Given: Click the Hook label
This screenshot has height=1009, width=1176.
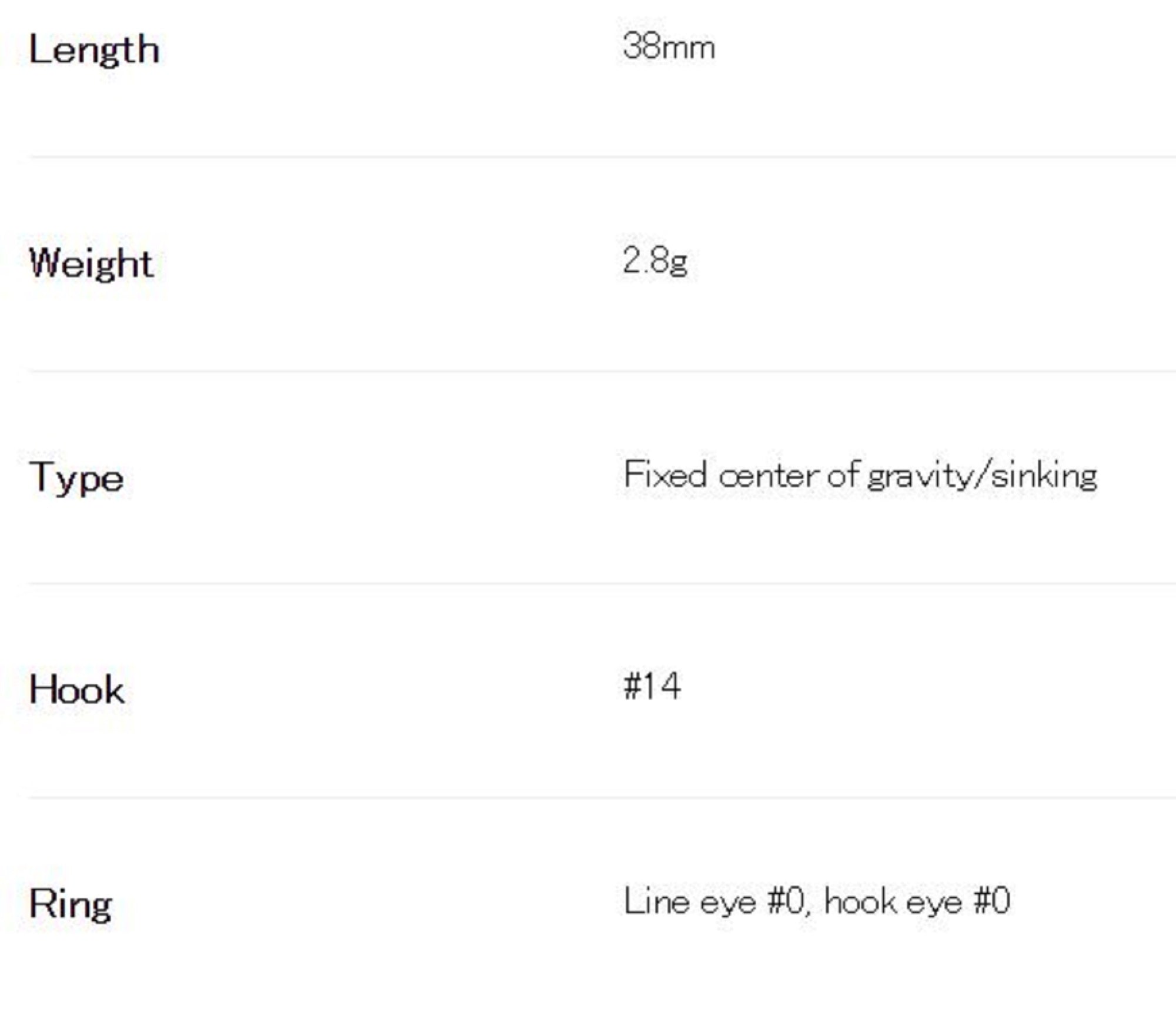Looking at the screenshot, I should (76, 690).
